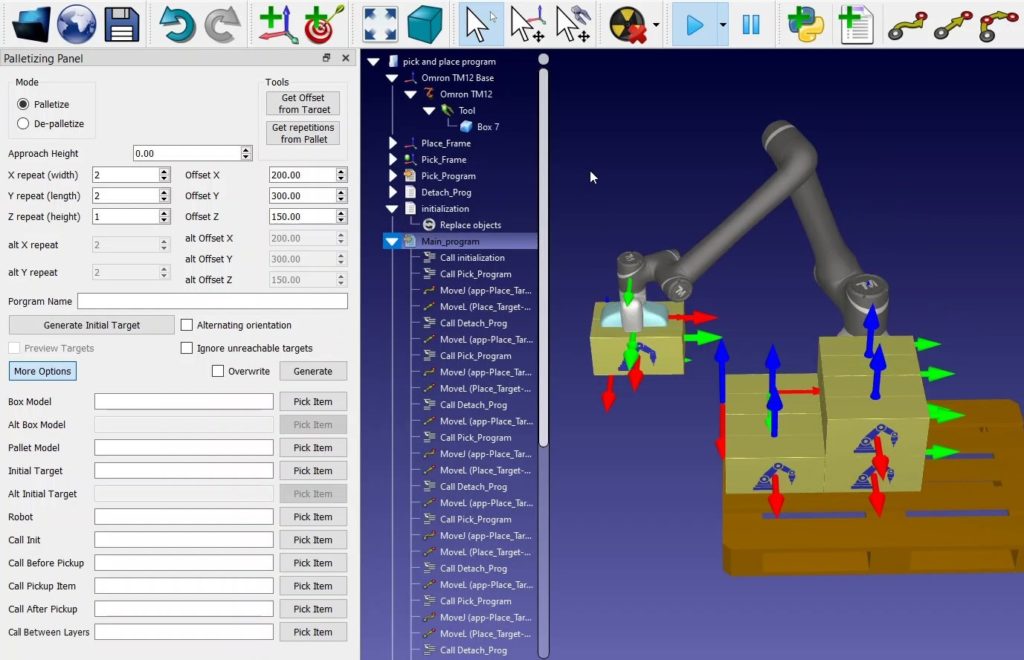The image size is (1024, 660).
Task: Click the Undo arrow in toolbar
Action: tap(178, 24)
